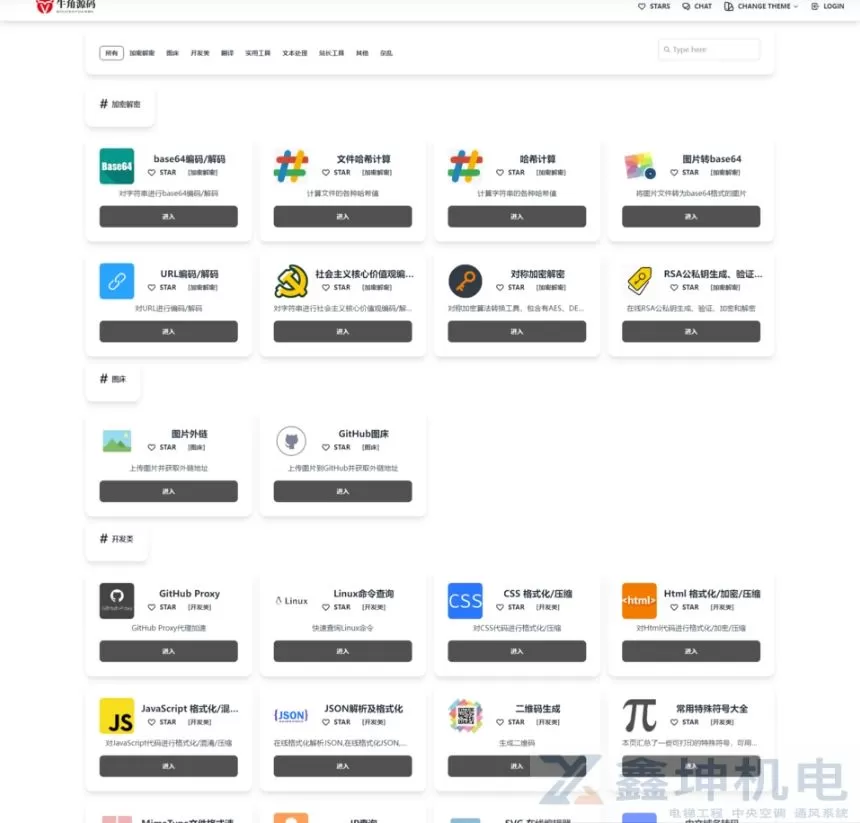
Task: Click the QR code icon for 二维码生成
Action: click(465, 716)
